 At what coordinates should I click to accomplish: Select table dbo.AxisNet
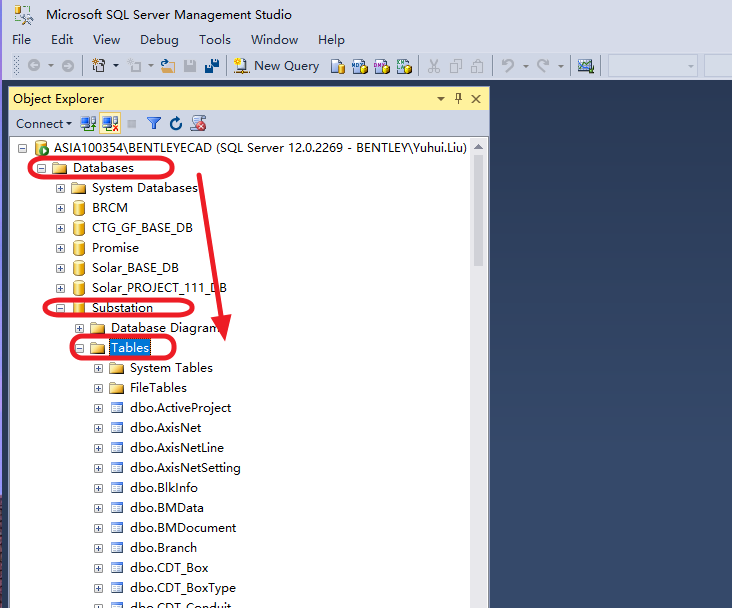(x=166, y=428)
